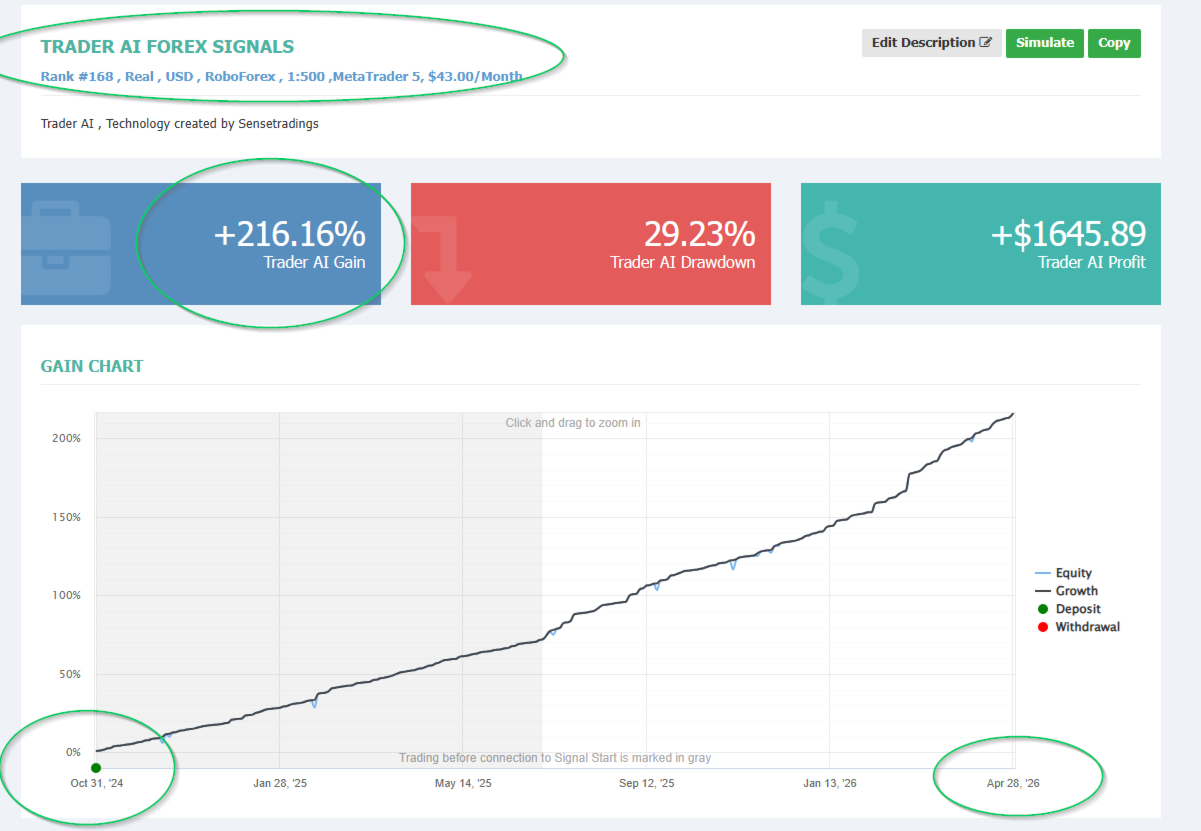
Task: Click the Gain Chart heading
Action: [92, 366]
